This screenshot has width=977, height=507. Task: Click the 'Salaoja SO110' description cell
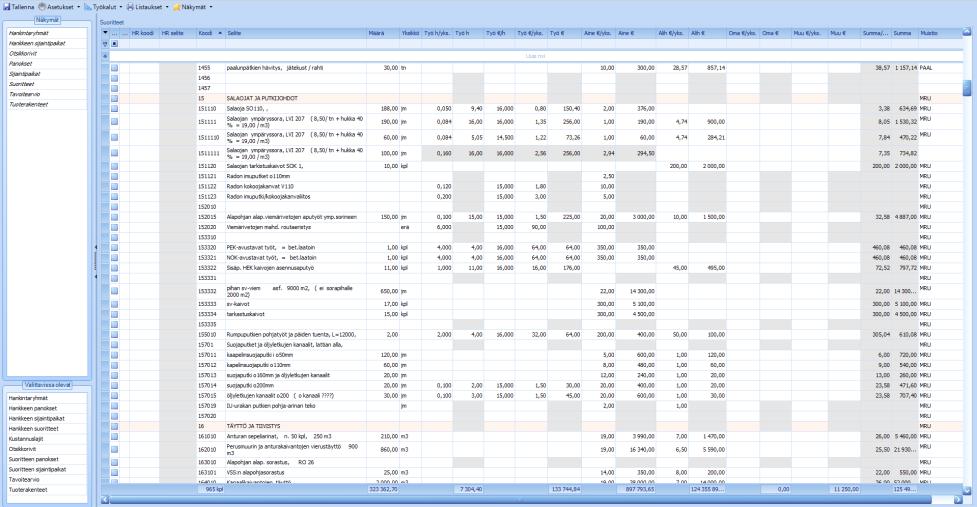coord(296,108)
